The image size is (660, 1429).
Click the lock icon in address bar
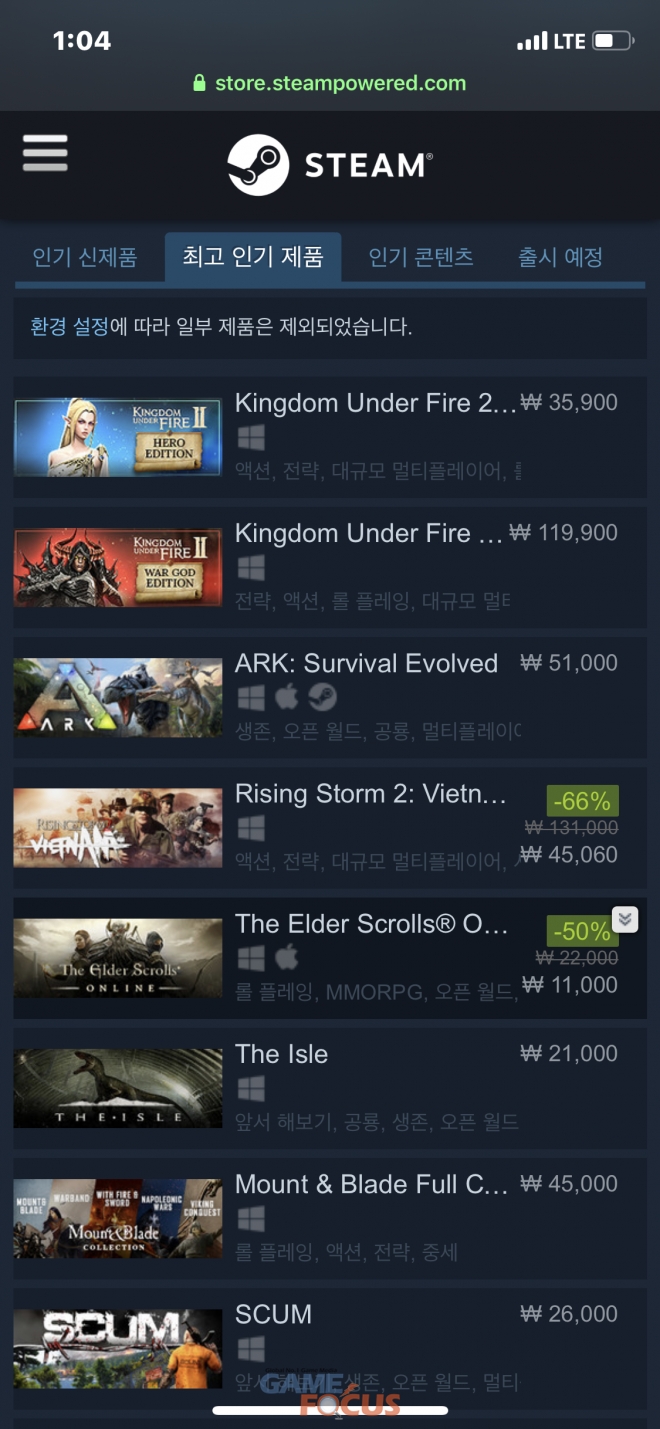pos(200,83)
